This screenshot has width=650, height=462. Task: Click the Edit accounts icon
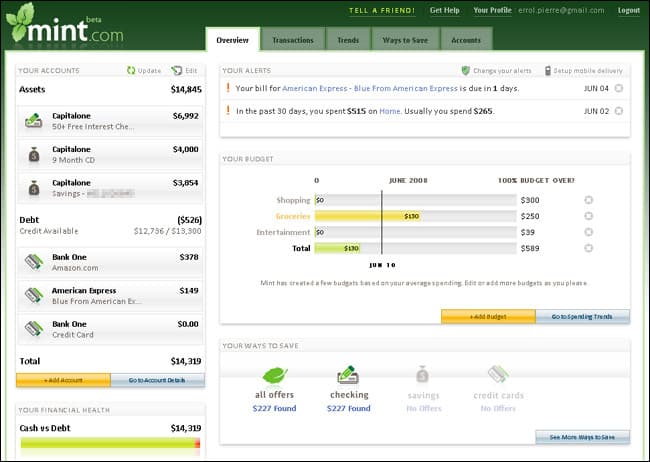coord(177,71)
